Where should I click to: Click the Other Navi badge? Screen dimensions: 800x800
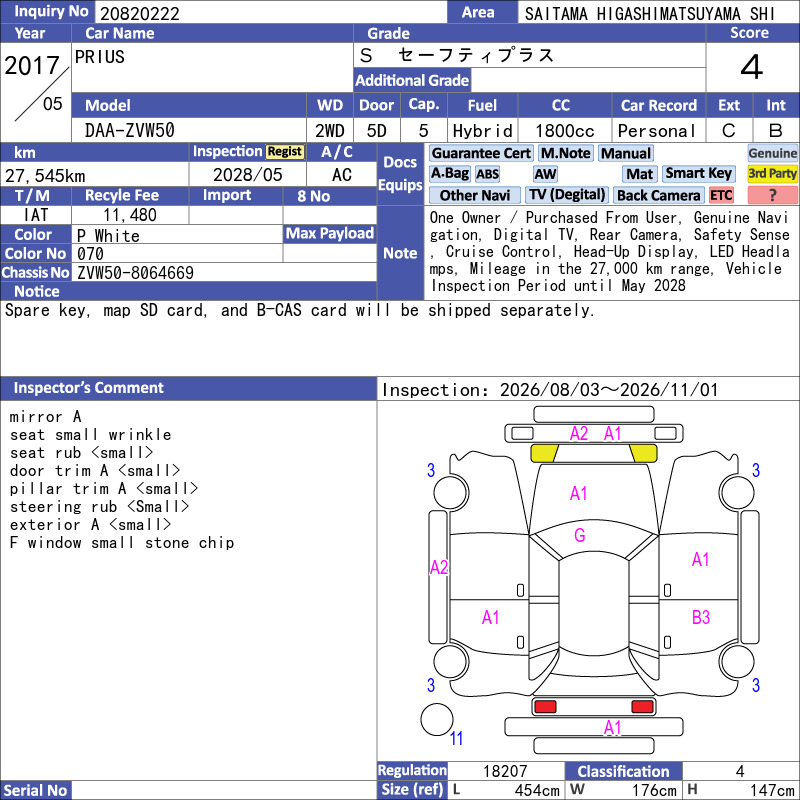click(x=474, y=195)
